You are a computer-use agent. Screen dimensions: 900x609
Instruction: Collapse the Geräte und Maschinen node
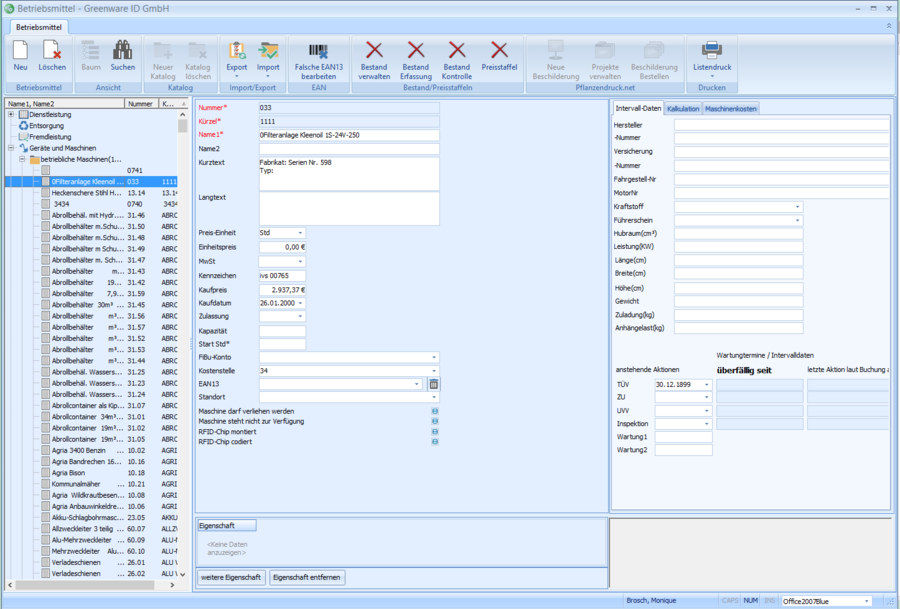[11, 148]
